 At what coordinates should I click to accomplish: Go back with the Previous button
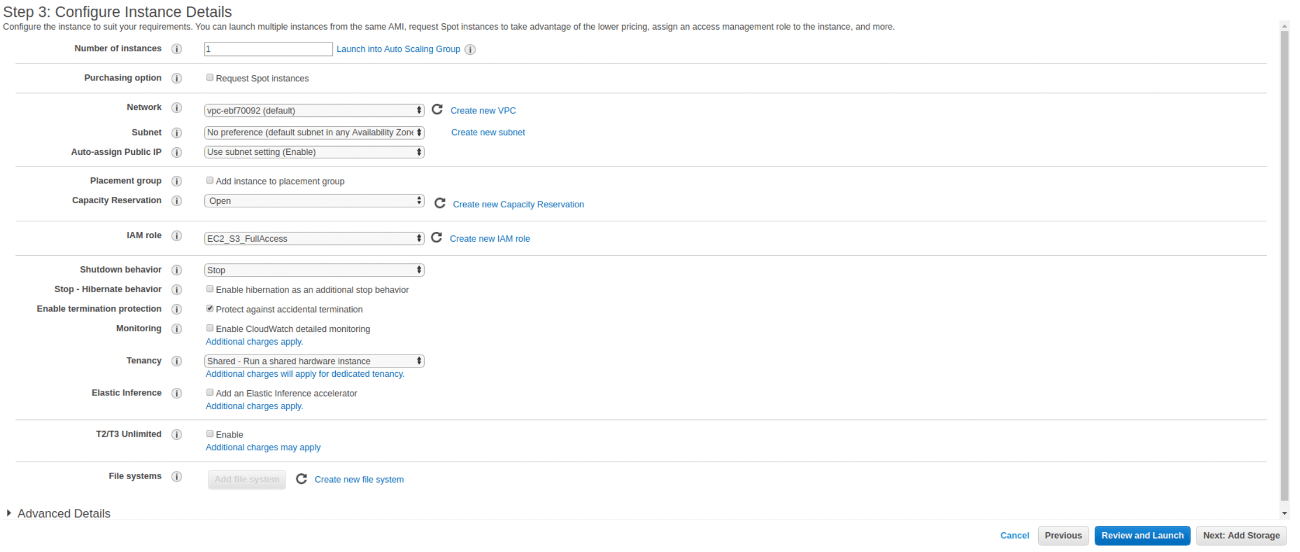1063,536
